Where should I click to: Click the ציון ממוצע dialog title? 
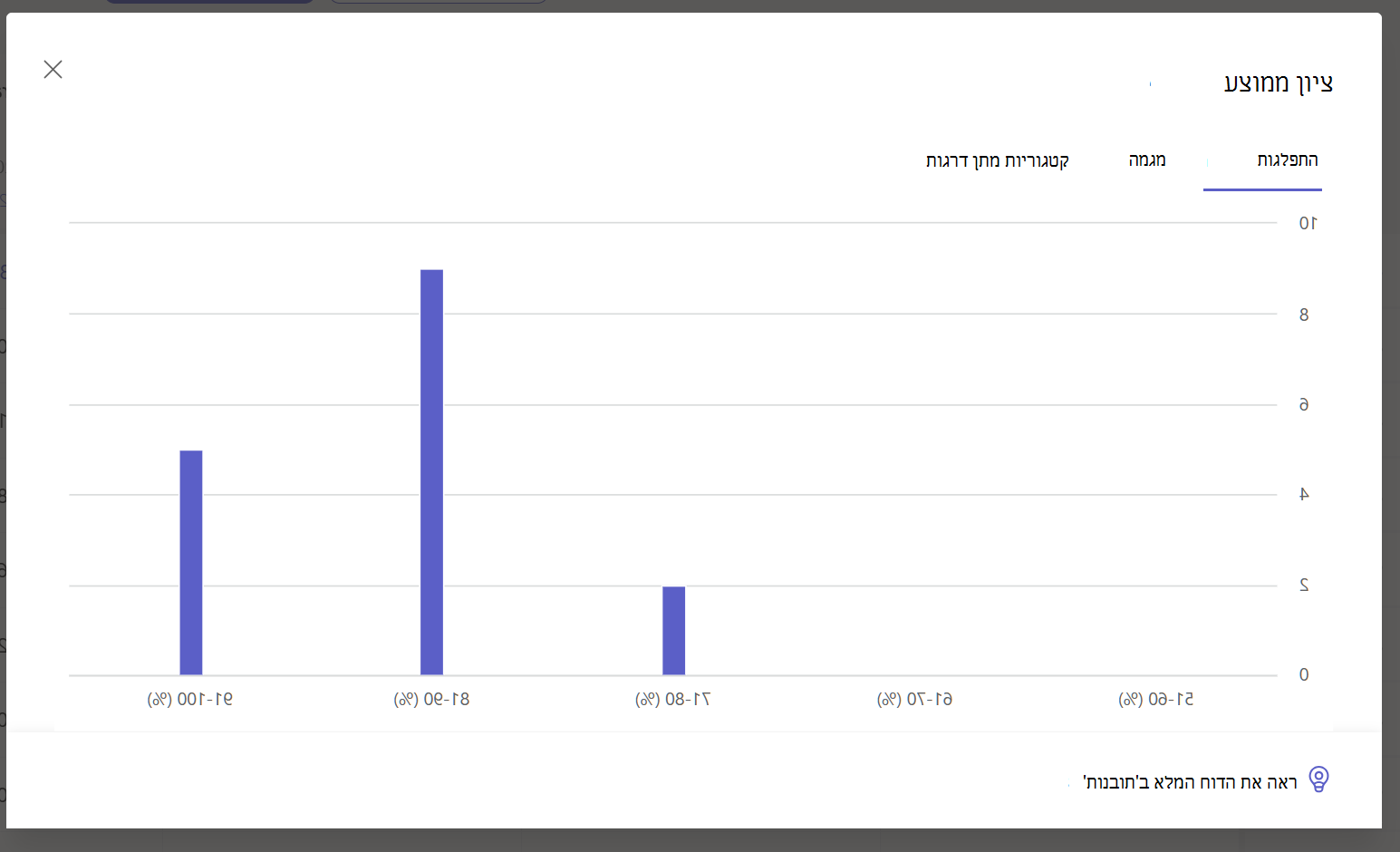point(1278,83)
